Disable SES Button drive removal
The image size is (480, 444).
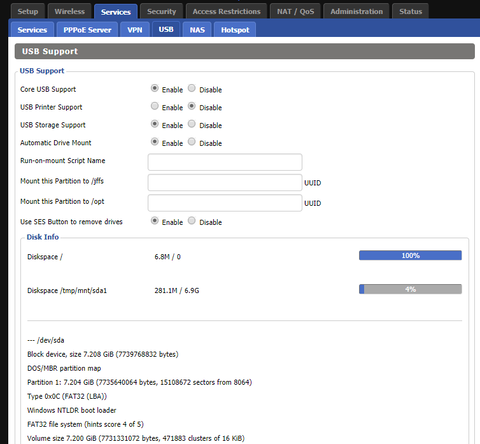(192, 221)
